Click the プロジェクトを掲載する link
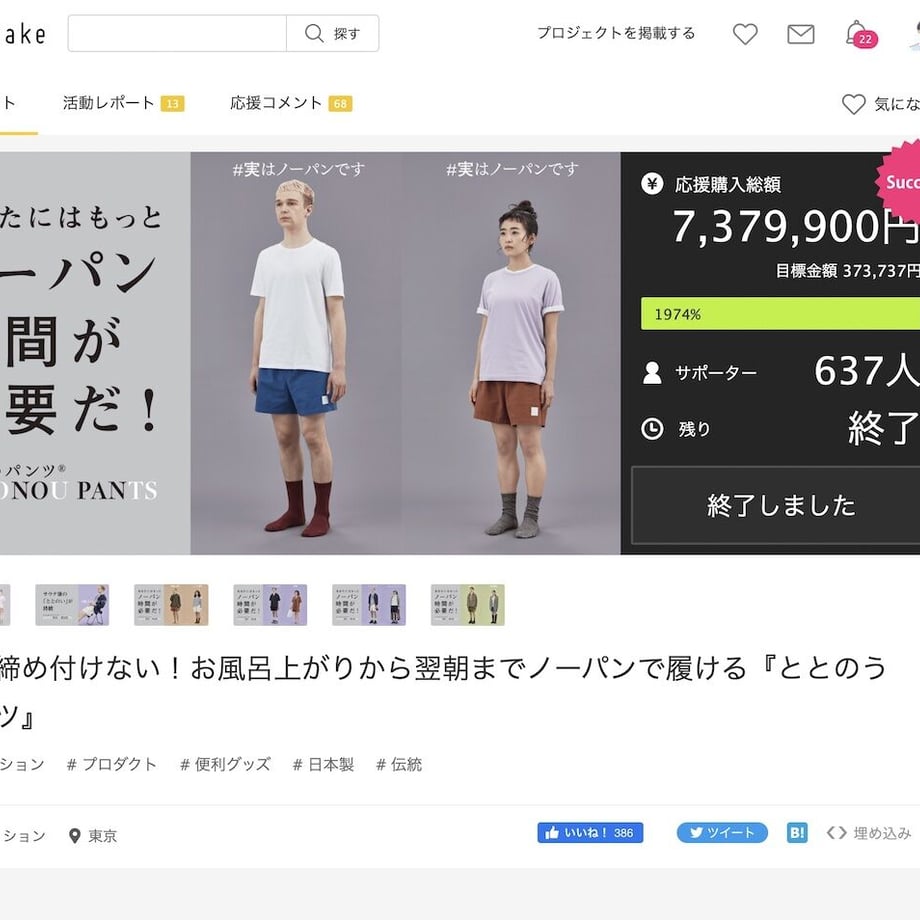Screen dimensions: 920x920 (616, 33)
